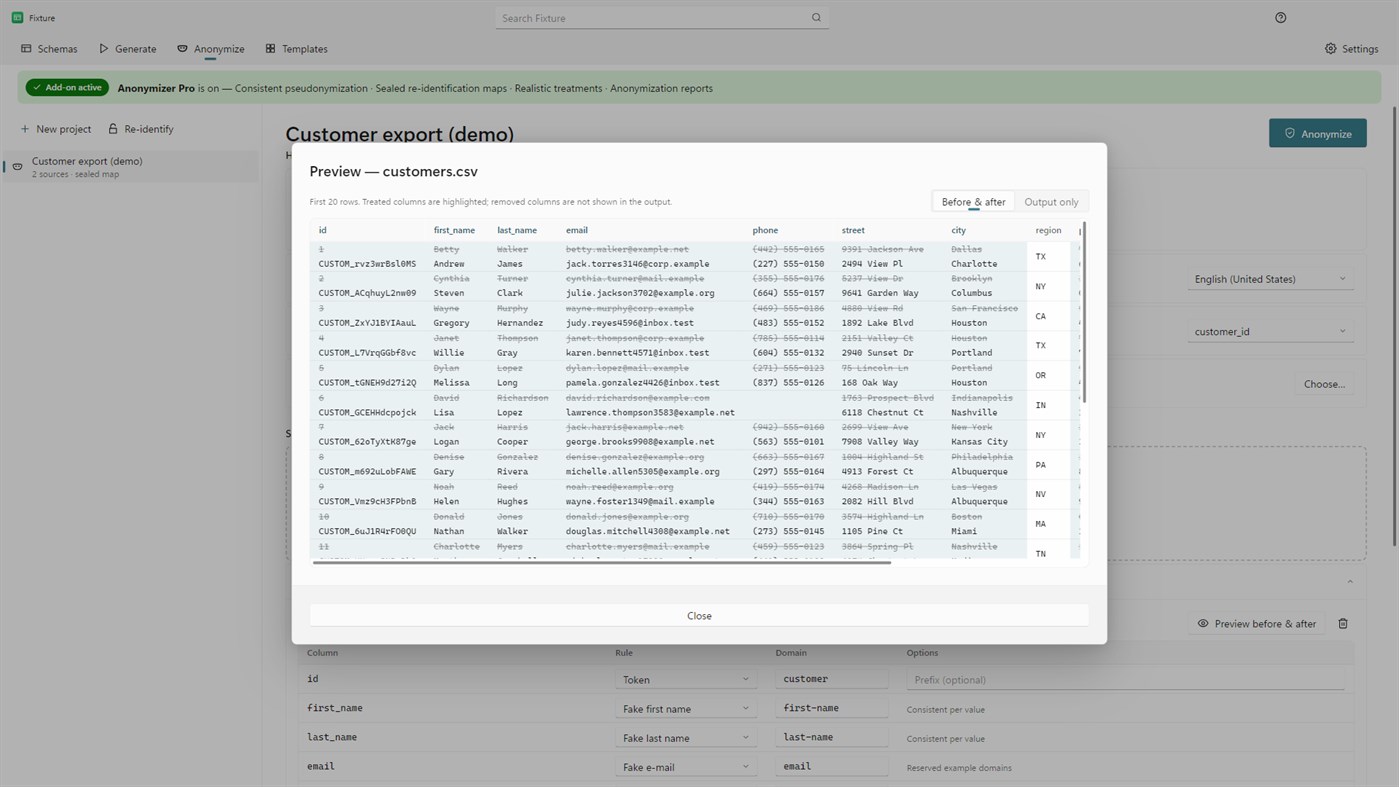Open Settings

(1351, 49)
